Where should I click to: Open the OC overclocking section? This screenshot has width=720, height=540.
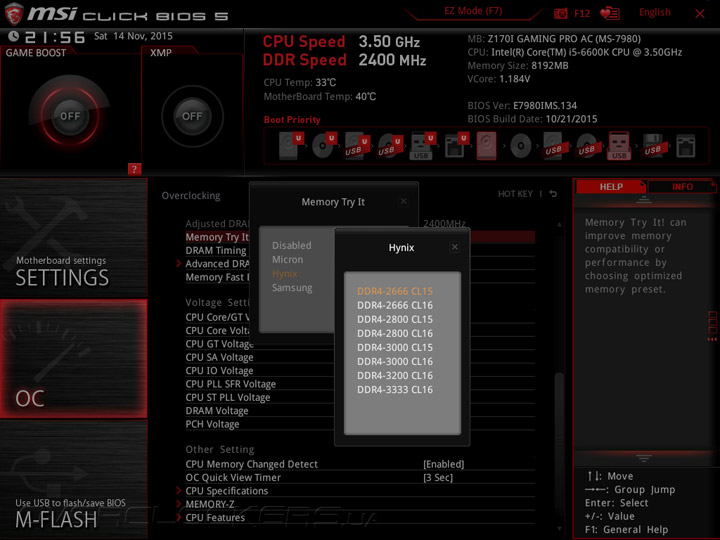[x=73, y=359]
